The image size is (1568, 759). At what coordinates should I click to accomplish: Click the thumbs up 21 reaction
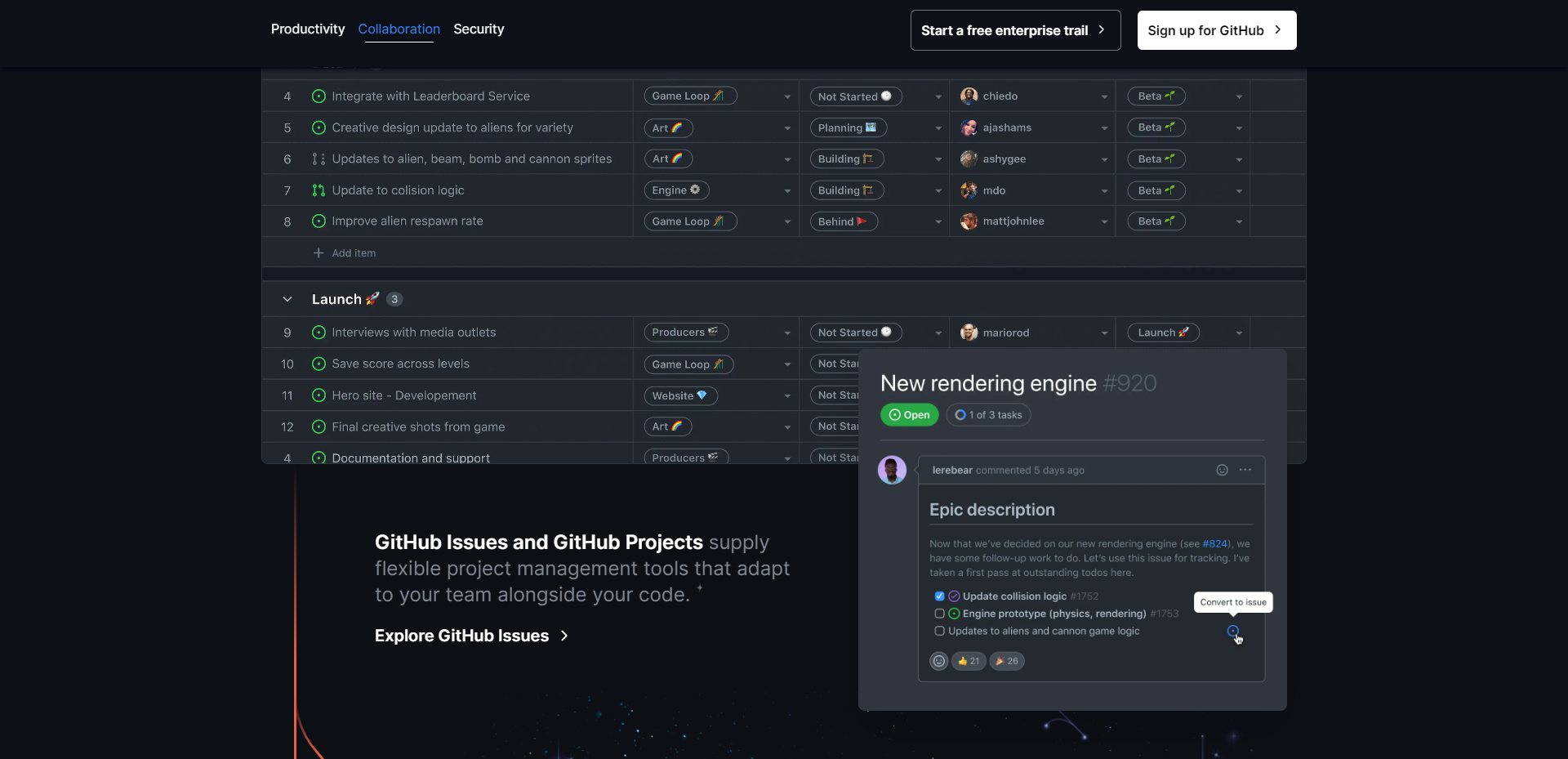pos(969,661)
